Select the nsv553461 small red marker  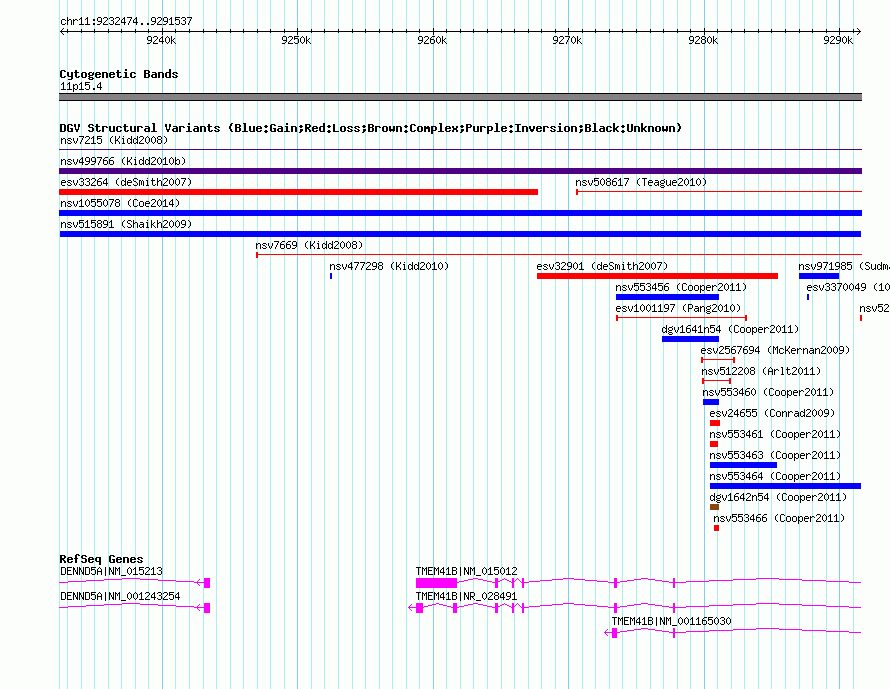pyautogui.click(x=713, y=444)
